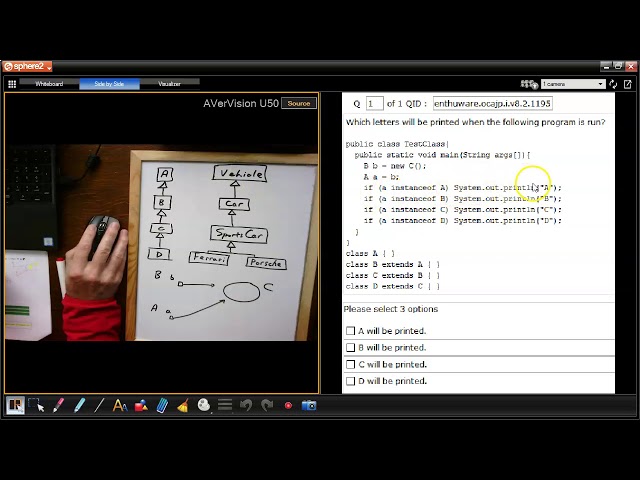Check 'C will be printed' option
The image size is (640, 480).
coord(350,364)
